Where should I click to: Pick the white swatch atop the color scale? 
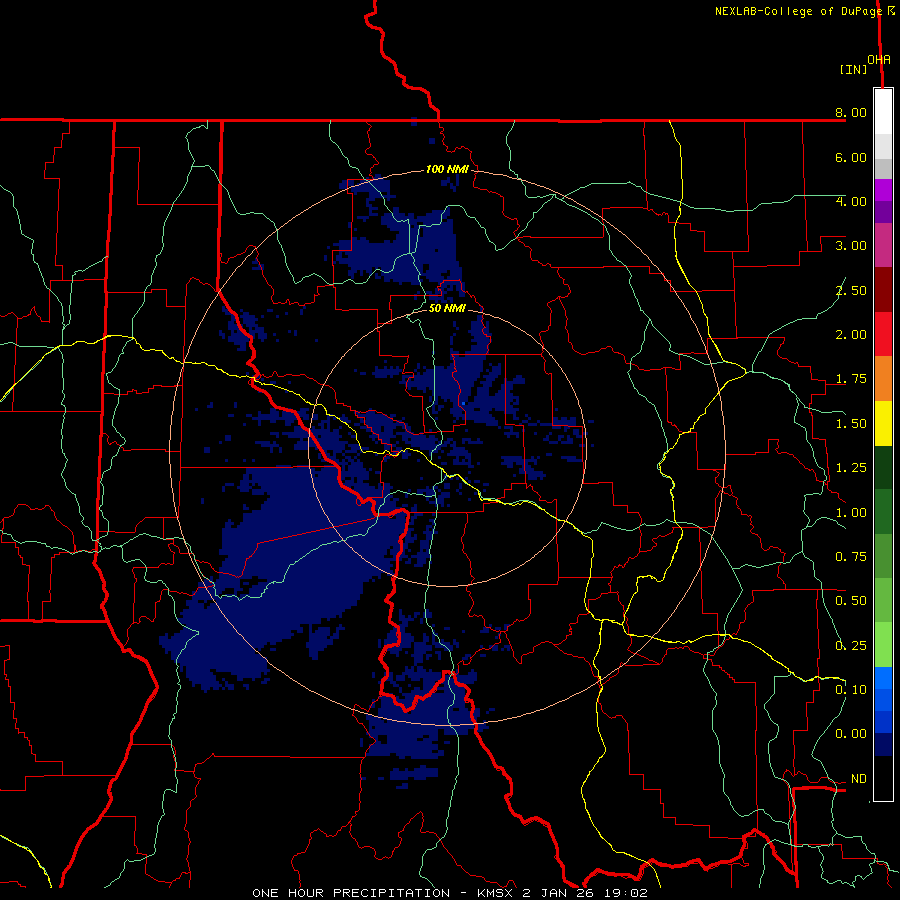pyautogui.click(x=883, y=112)
